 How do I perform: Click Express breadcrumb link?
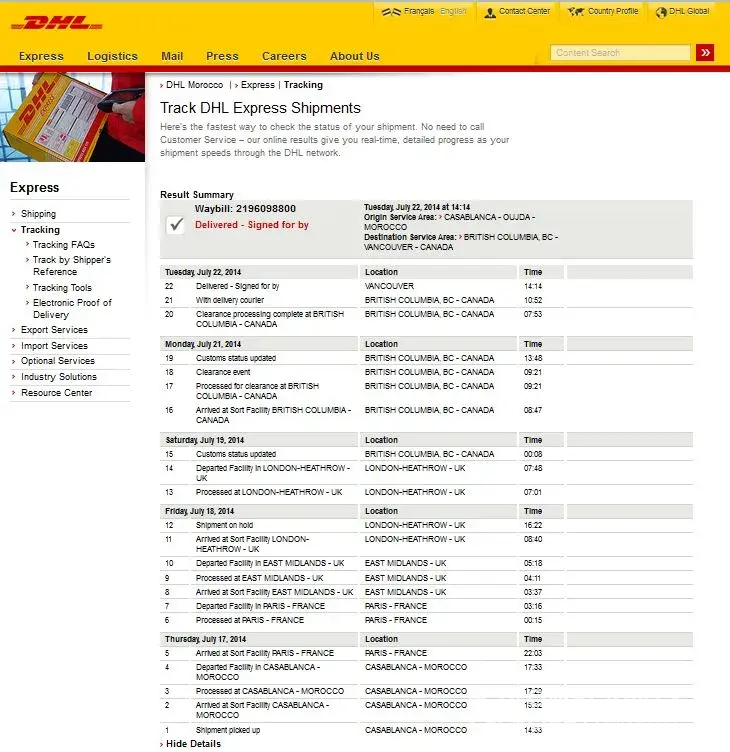(258, 85)
